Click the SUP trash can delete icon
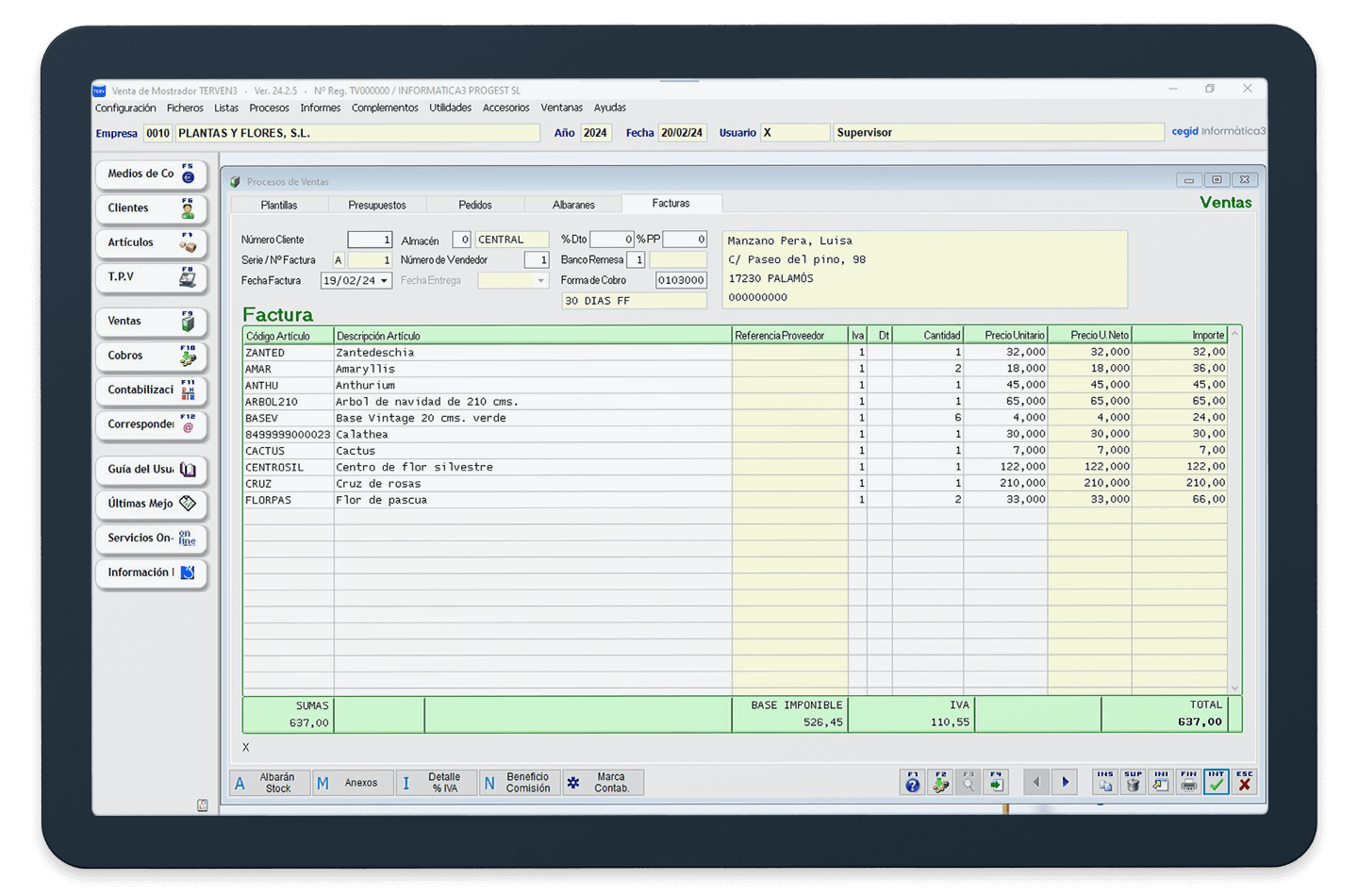 pyautogui.click(x=1133, y=782)
